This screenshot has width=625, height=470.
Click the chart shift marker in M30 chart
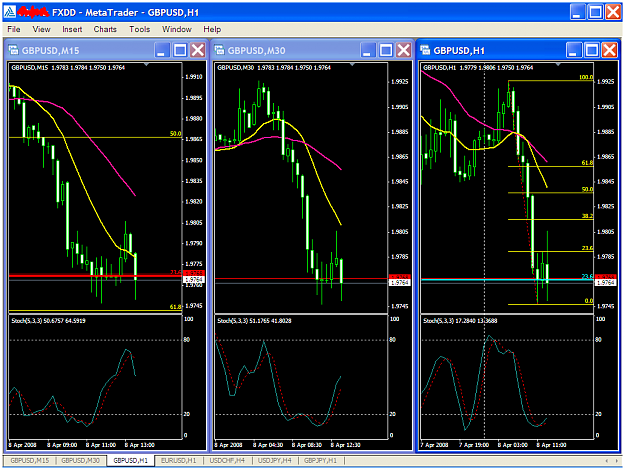[x=352, y=65]
